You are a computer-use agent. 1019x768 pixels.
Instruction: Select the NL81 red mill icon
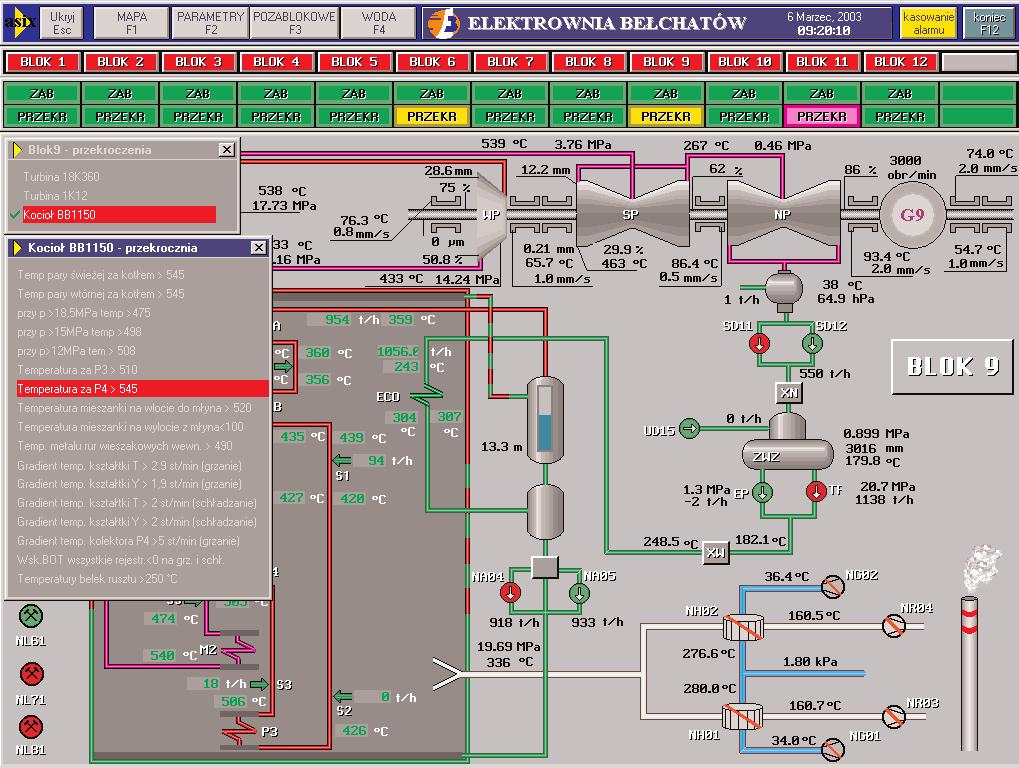[x=31, y=726]
